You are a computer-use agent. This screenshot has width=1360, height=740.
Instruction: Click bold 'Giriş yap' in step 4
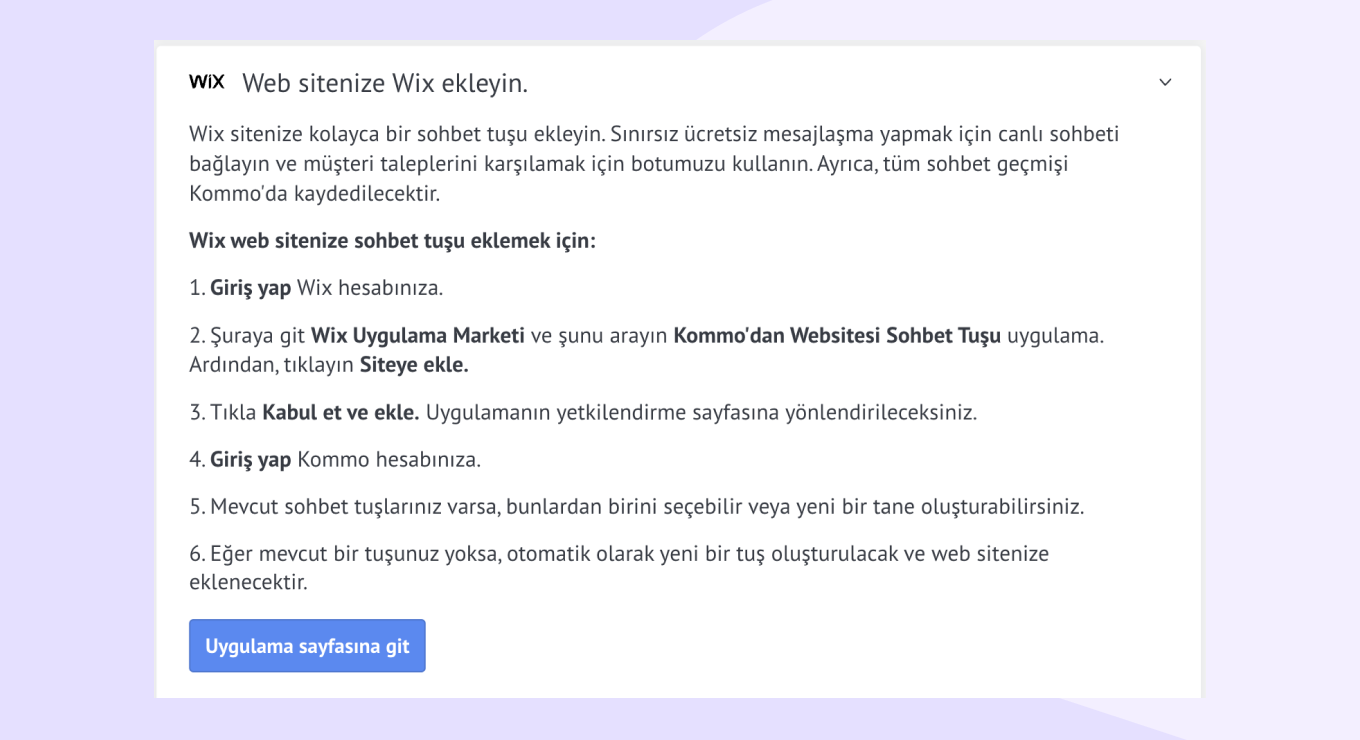coord(250,460)
